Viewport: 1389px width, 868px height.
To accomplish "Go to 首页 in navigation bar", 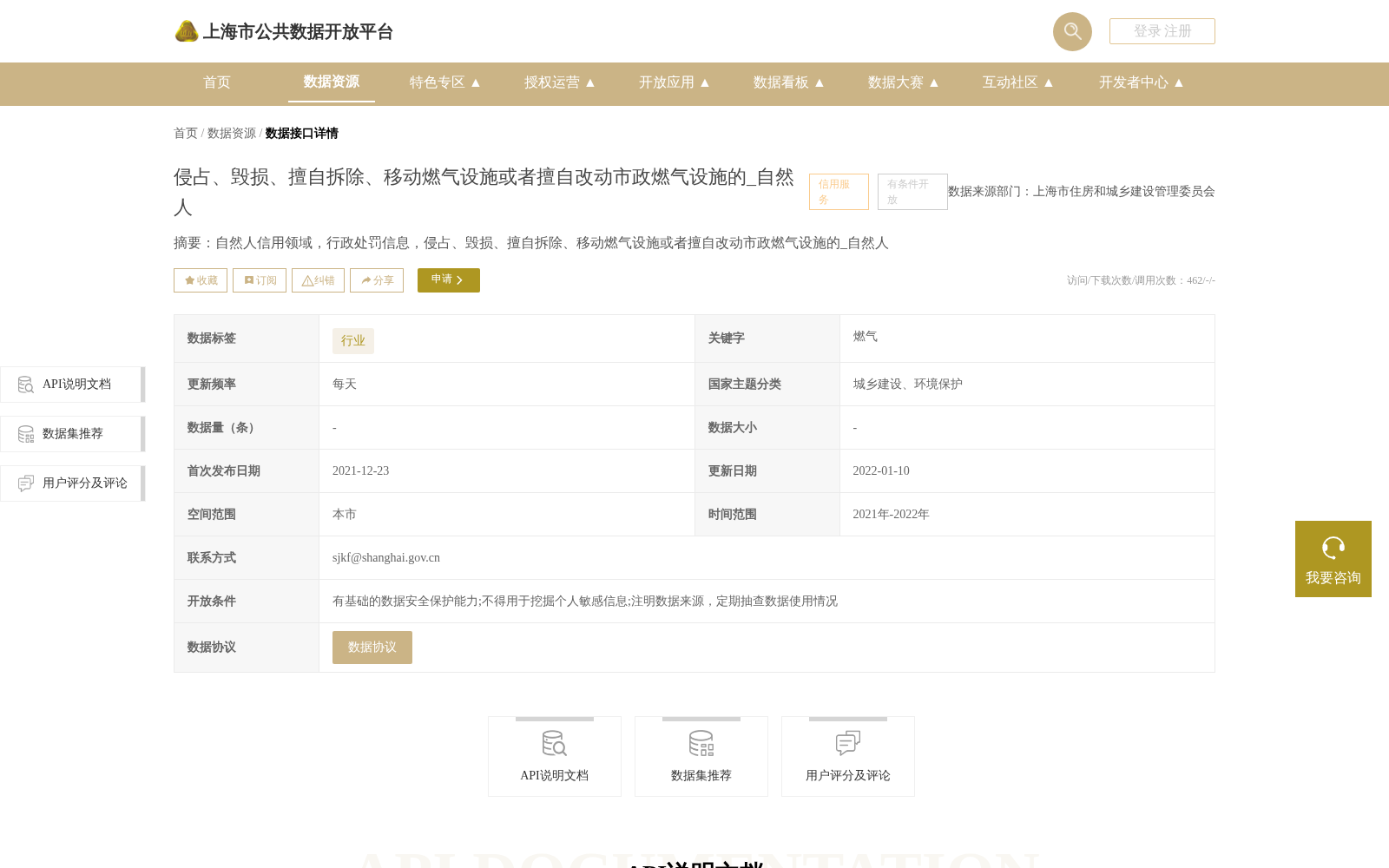I will point(217,82).
